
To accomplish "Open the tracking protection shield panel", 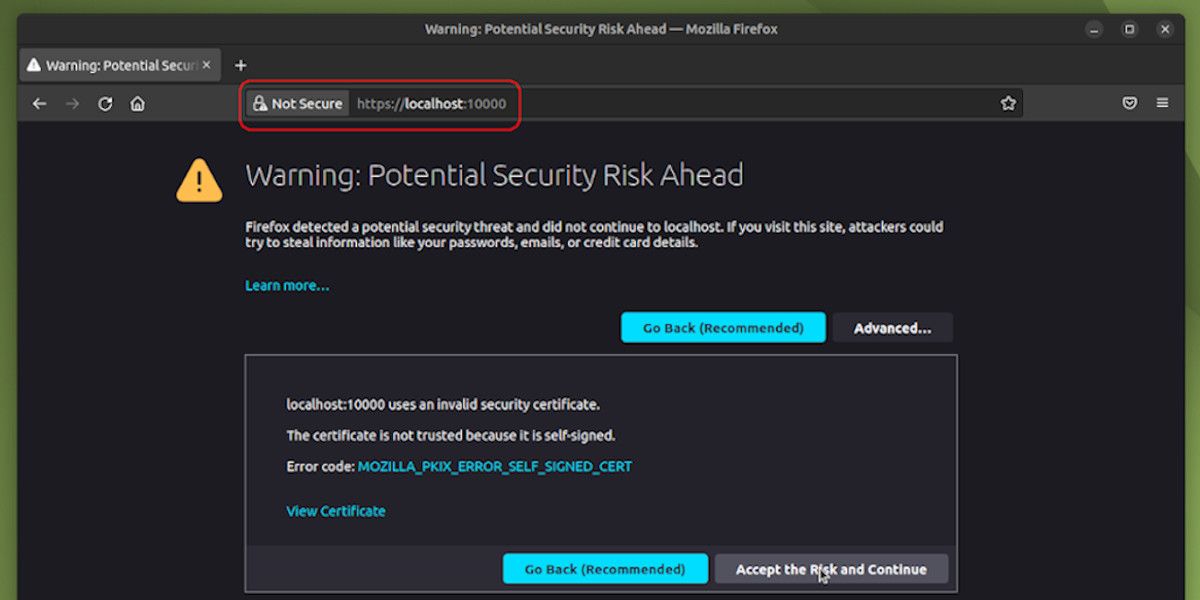I will coord(1130,103).
